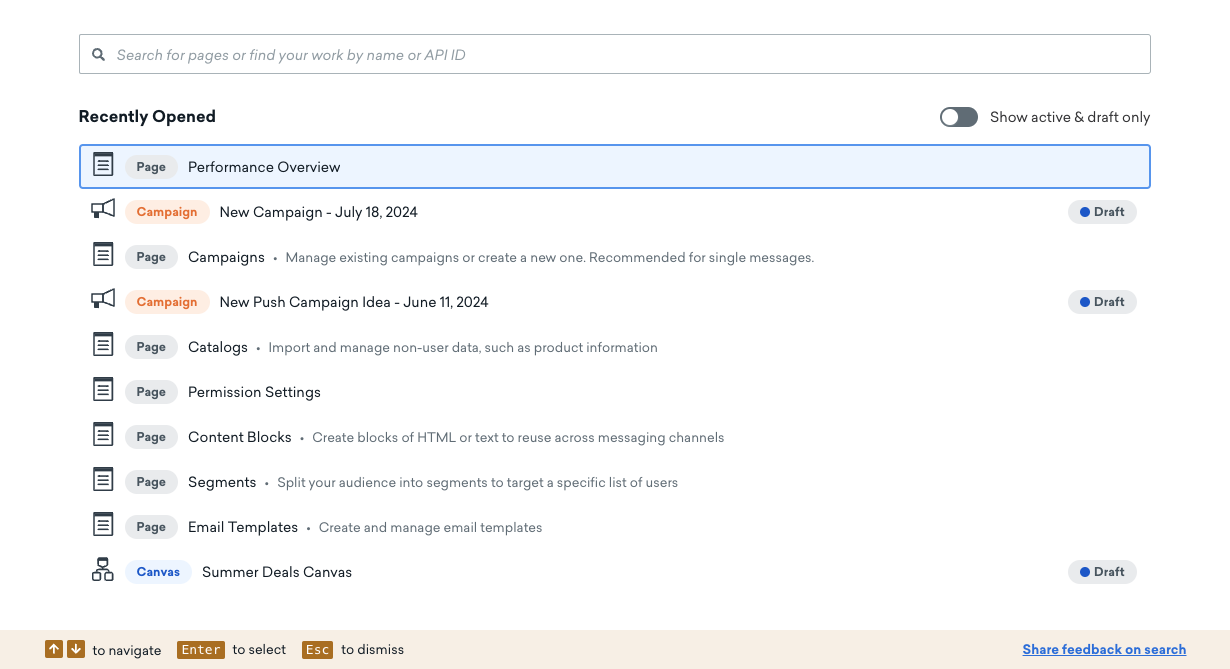Click Draft badge on New Campaign July 18
The width and height of the screenshot is (1230, 669).
(x=1102, y=212)
